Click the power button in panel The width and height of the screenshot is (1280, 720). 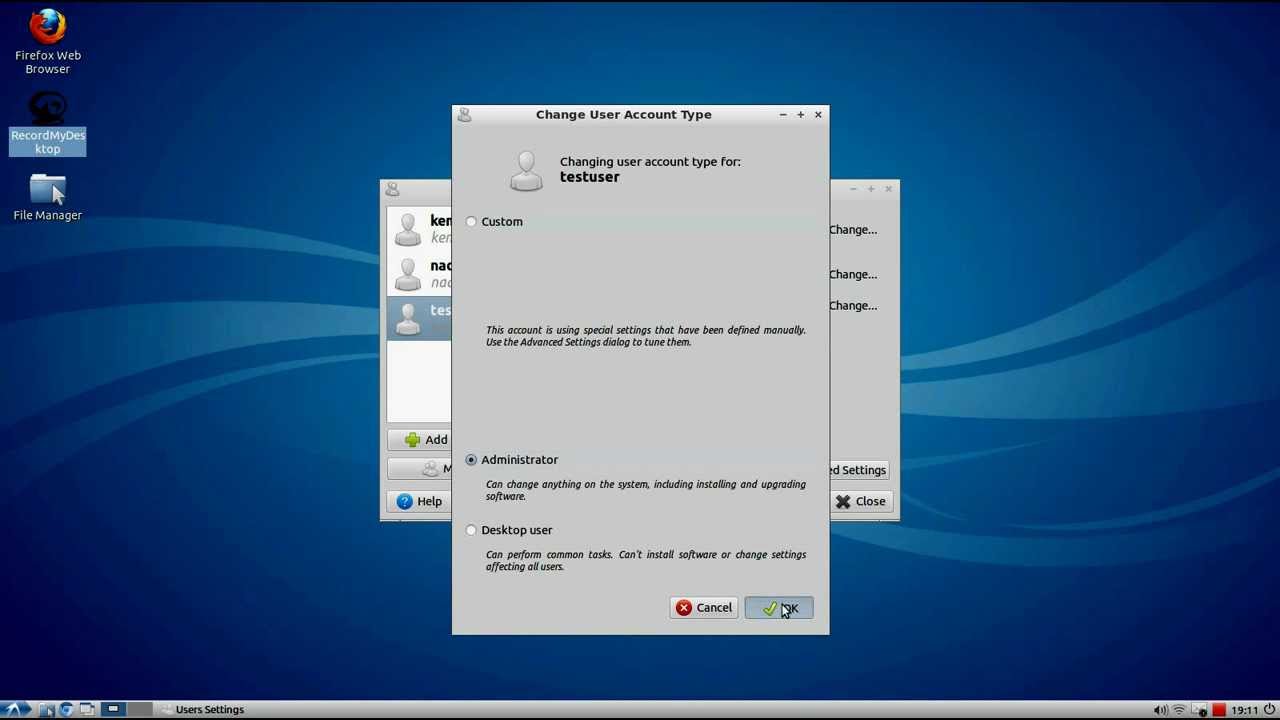click(x=1268, y=710)
